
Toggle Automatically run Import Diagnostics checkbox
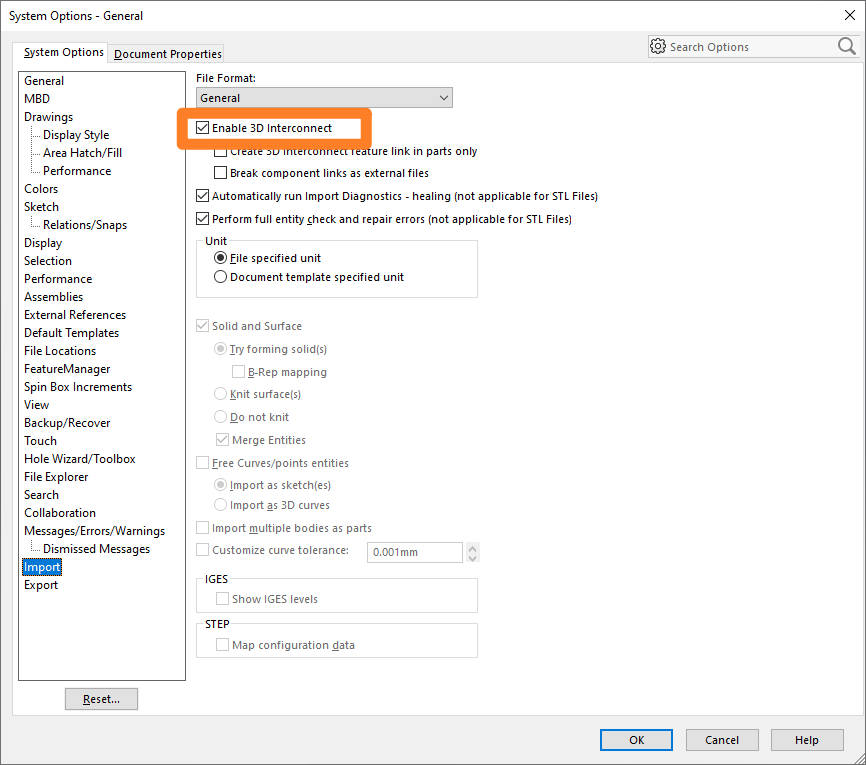tap(203, 196)
